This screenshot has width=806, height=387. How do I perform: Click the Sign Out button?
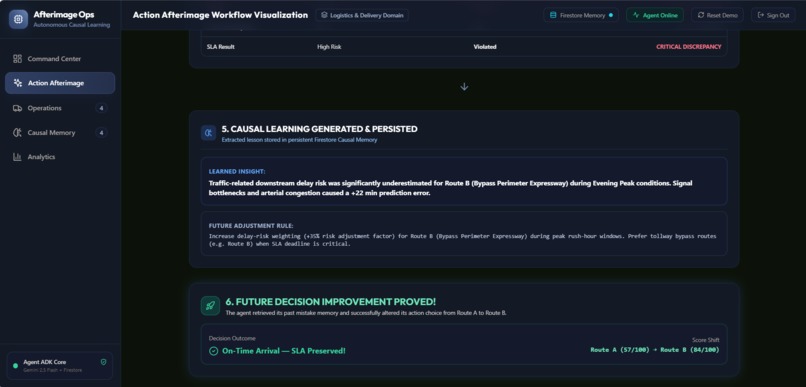coord(773,15)
